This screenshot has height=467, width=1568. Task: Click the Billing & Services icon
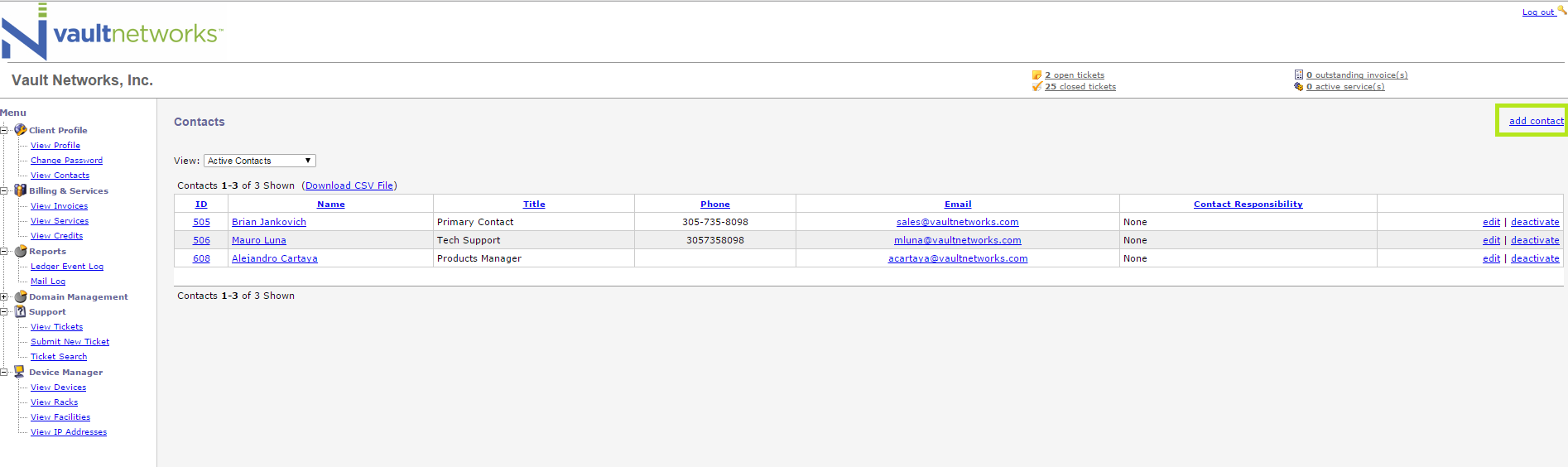21,190
